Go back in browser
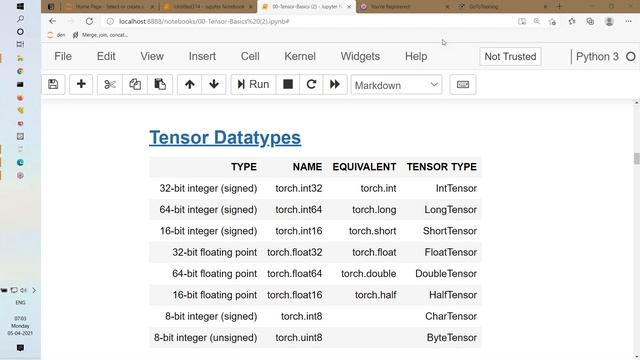 point(53,21)
